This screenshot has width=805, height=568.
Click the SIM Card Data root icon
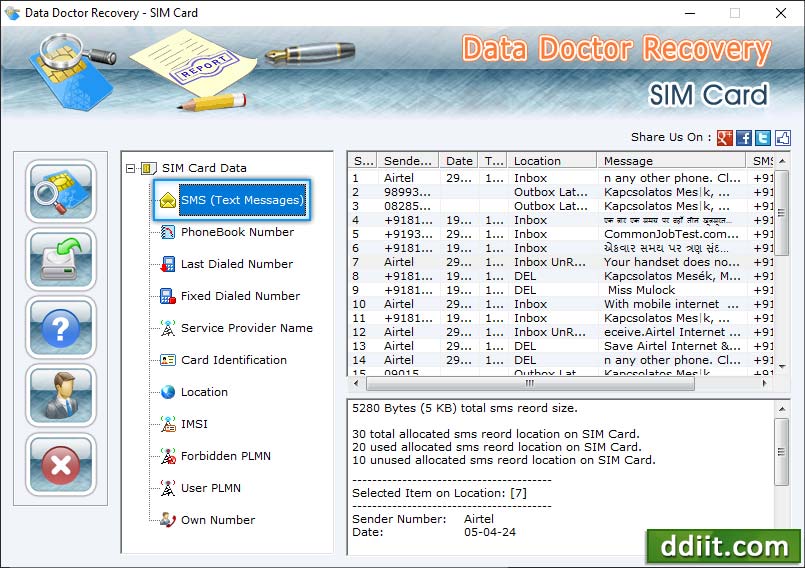149,168
